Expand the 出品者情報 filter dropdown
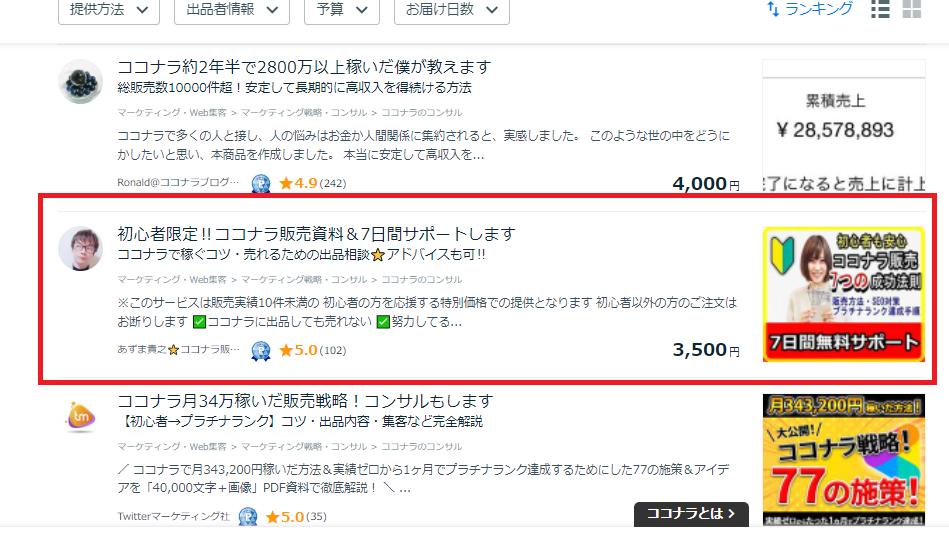 (232, 10)
